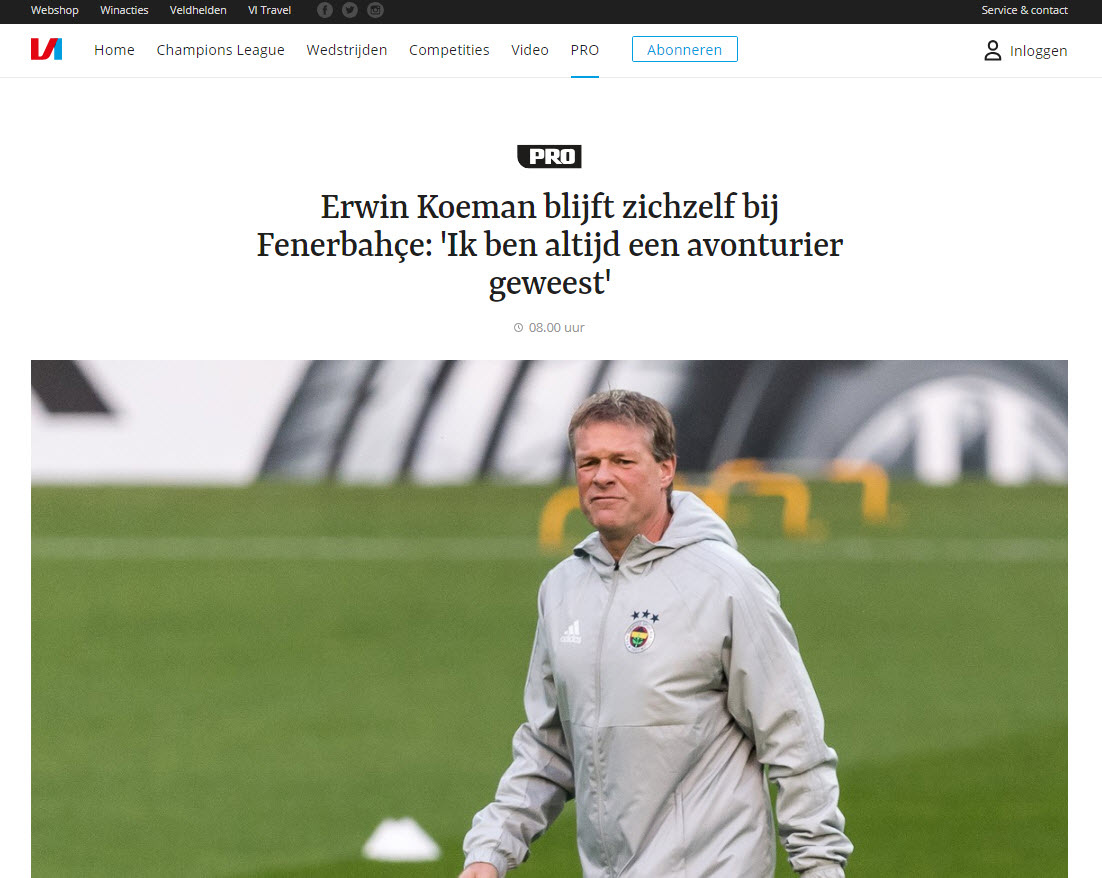The height and width of the screenshot is (878, 1102).
Task: Open the Competities menu
Action: [x=449, y=50]
